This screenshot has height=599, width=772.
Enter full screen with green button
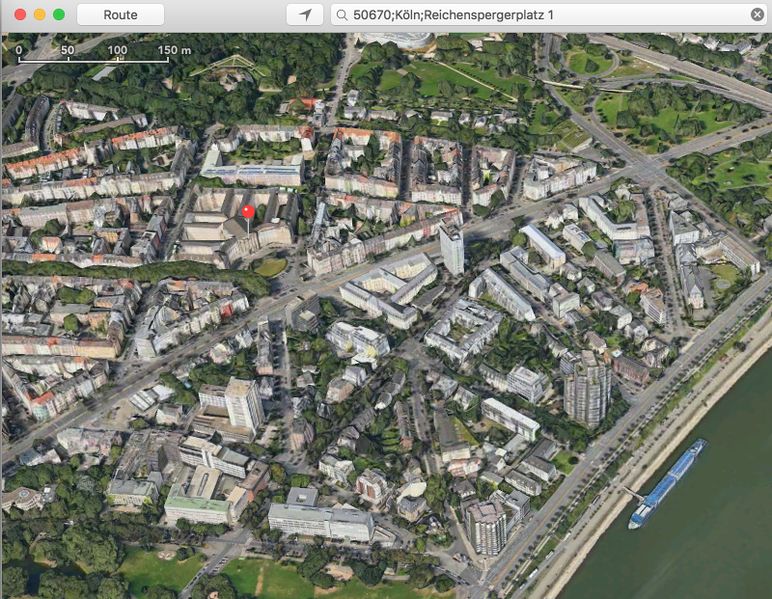point(59,15)
